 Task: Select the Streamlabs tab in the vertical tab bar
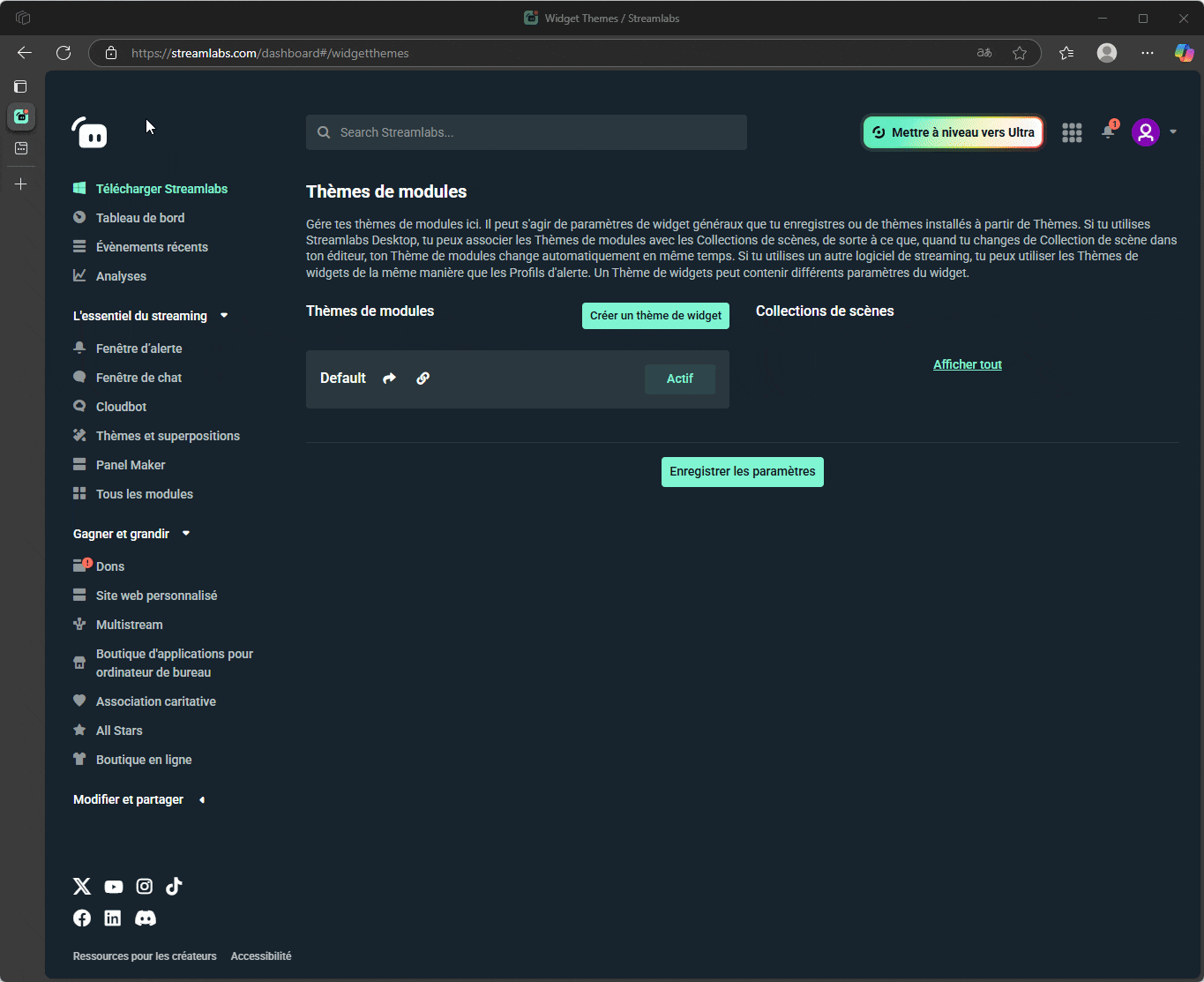click(21, 116)
